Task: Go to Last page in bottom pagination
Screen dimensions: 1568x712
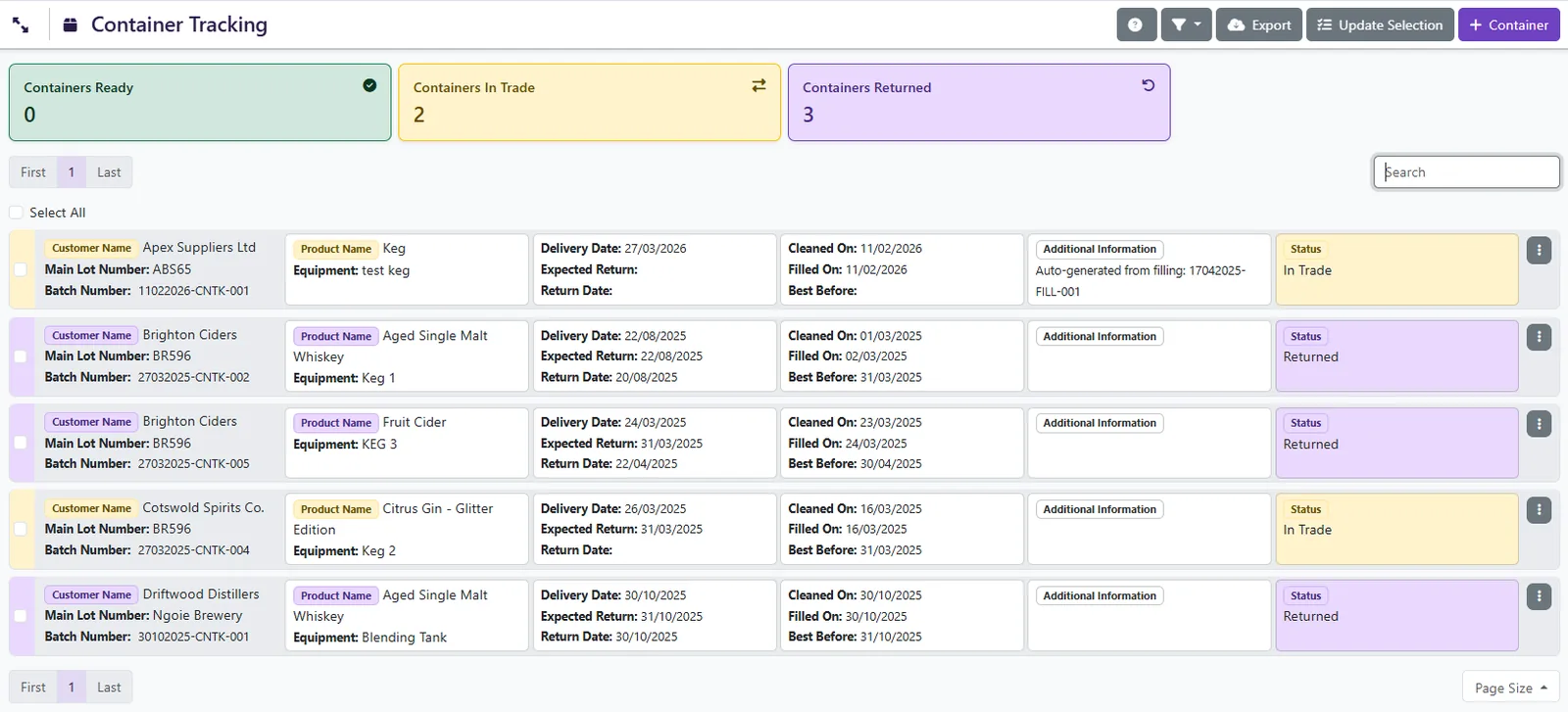Action: [x=109, y=688]
